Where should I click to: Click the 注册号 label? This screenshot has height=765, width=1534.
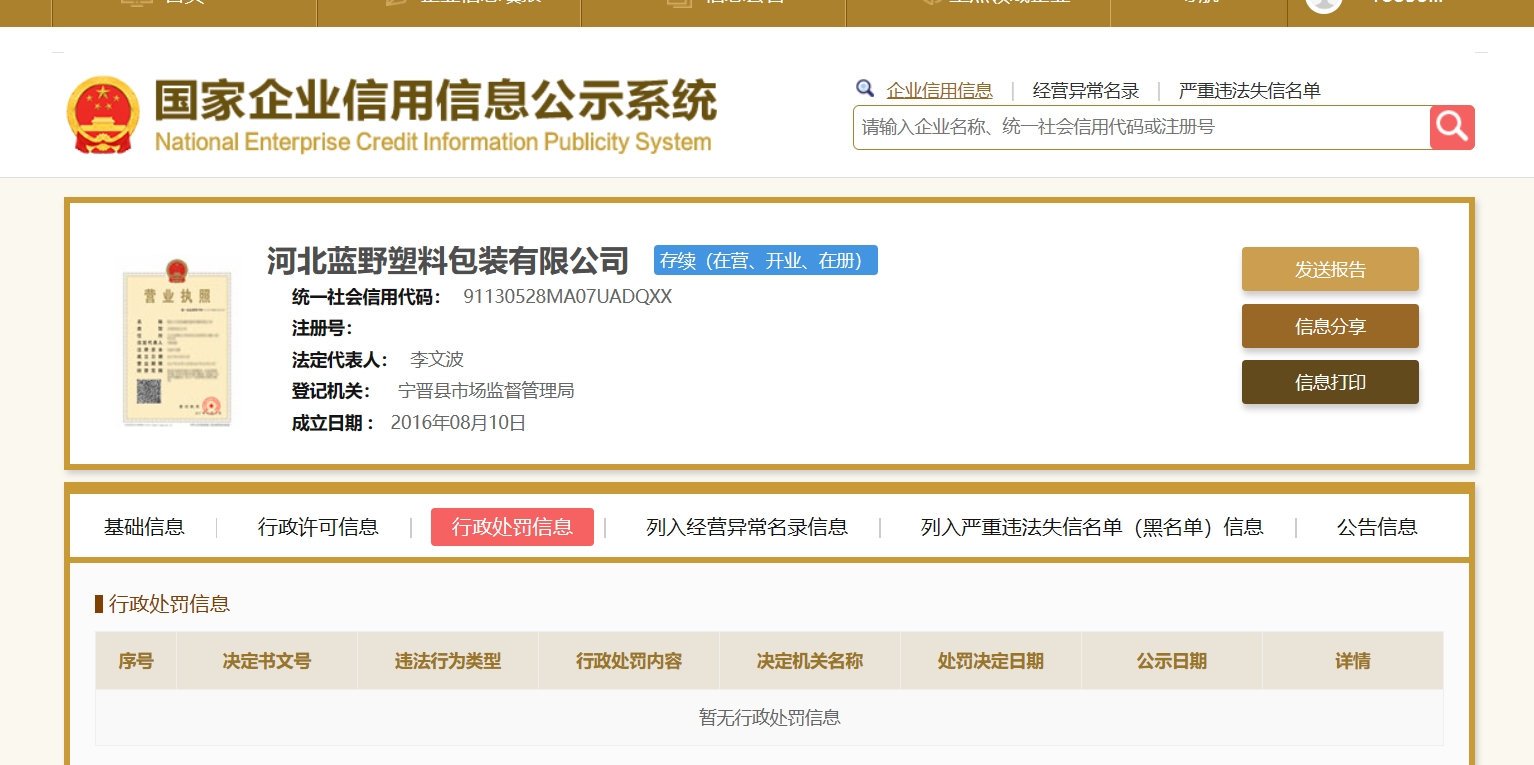click(322, 328)
